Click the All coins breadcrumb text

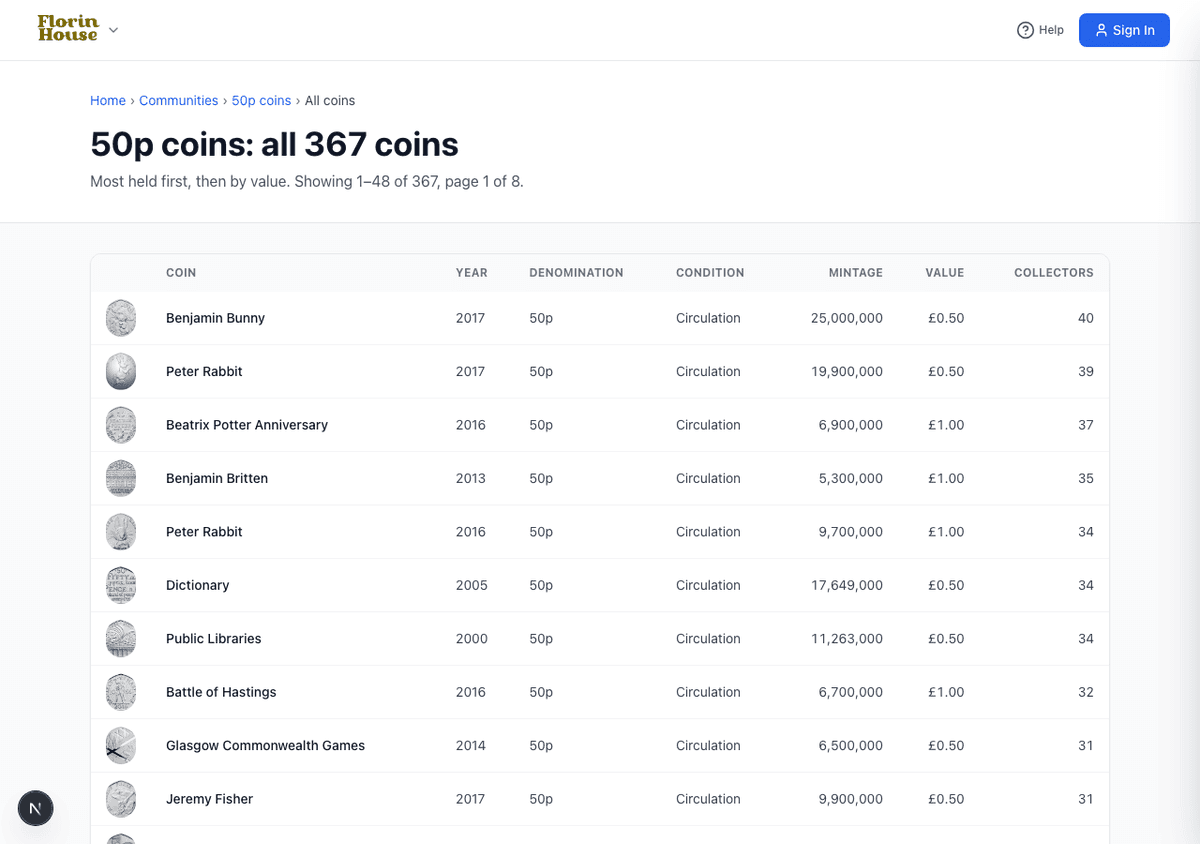coord(330,101)
